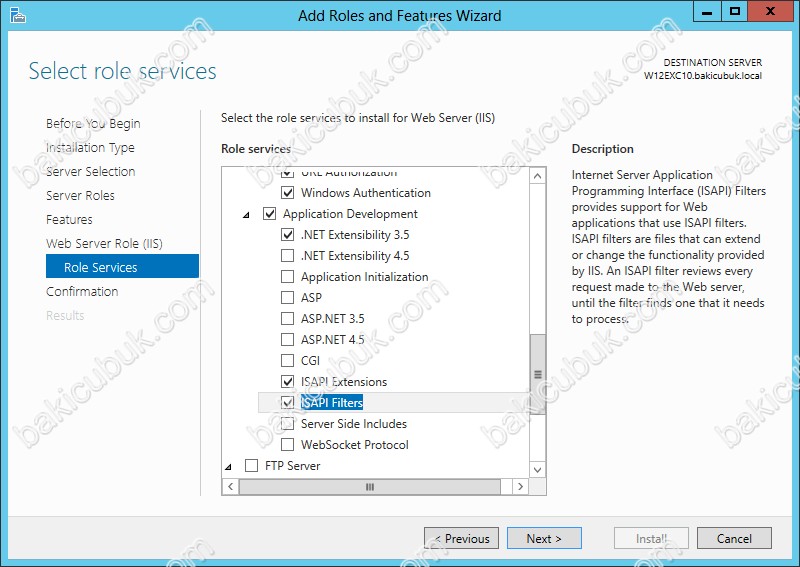Click the Next button

click(544, 538)
